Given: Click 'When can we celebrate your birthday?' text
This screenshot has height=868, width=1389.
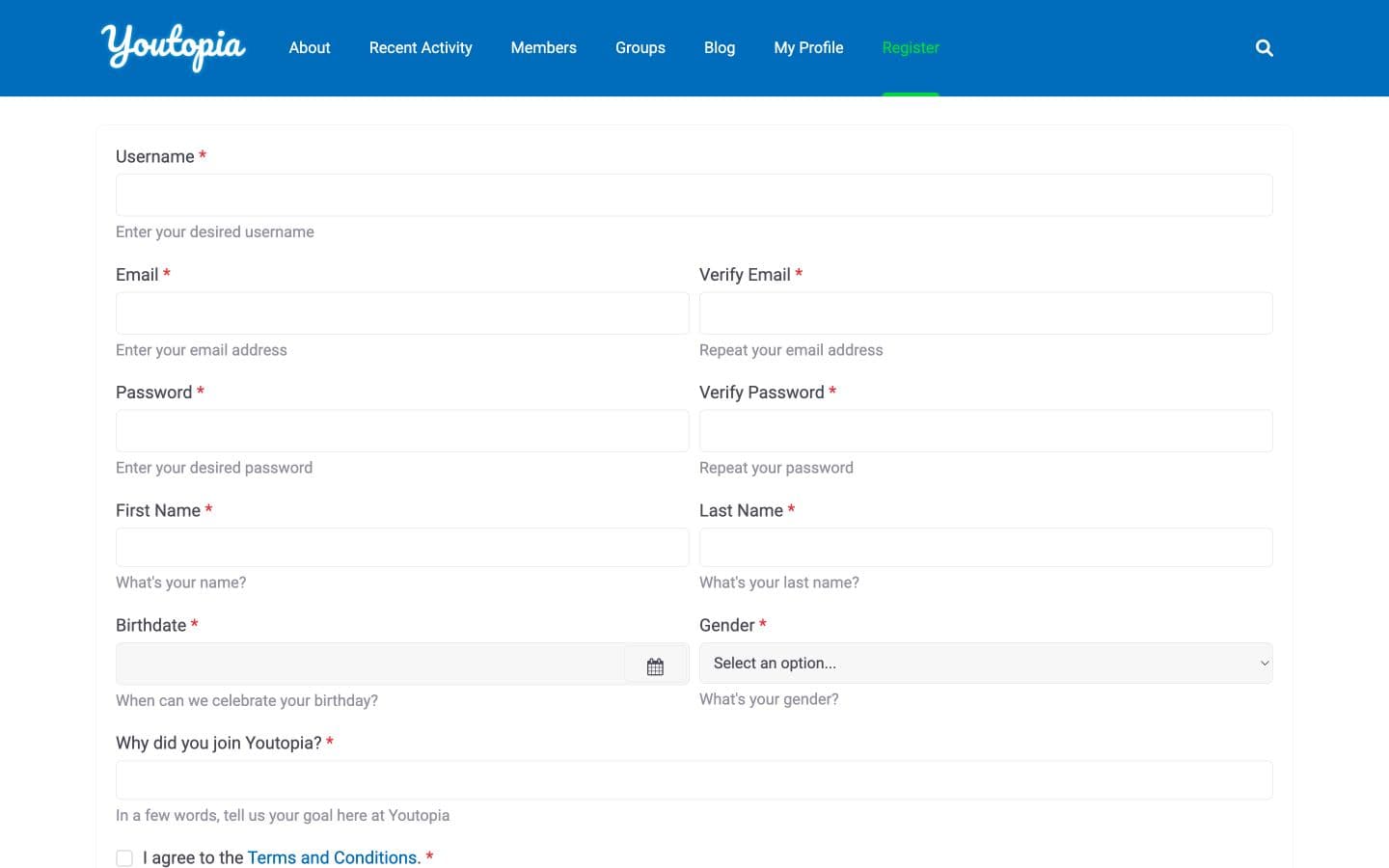Looking at the screenshot, I should click(x=247, y=700).
